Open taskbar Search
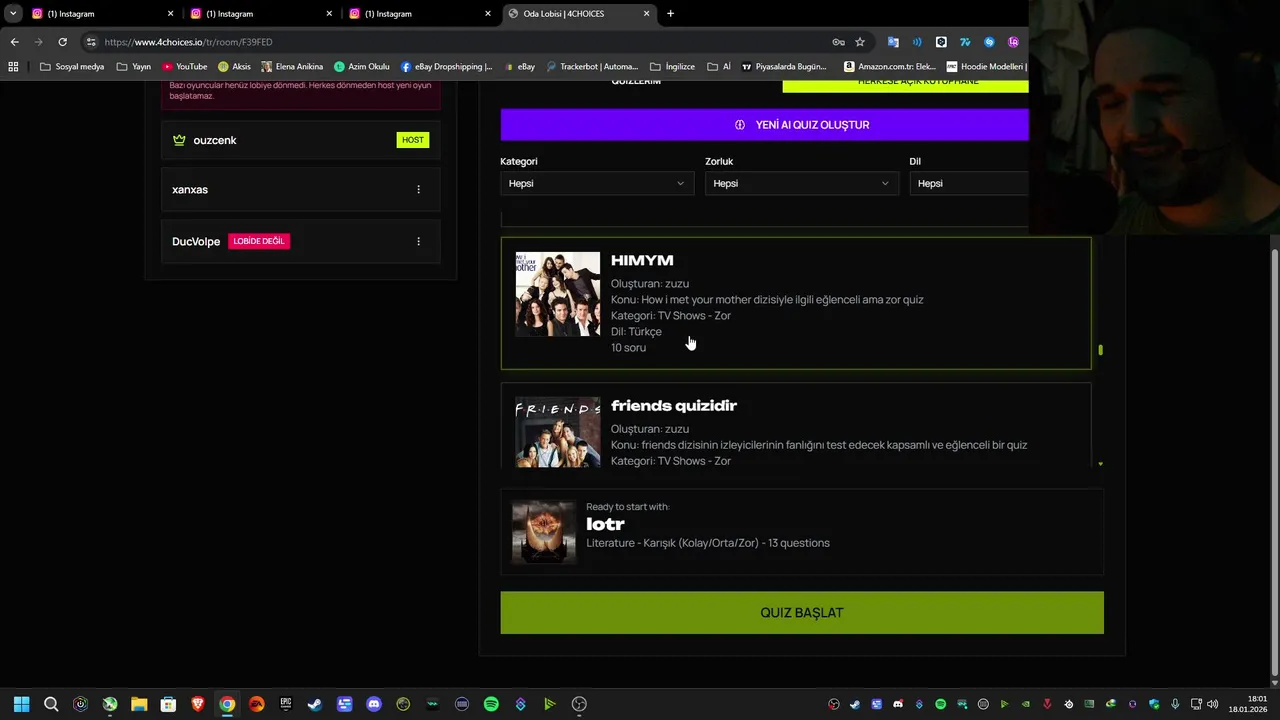This screenshot has height=720, width=1280. point(51,704)
